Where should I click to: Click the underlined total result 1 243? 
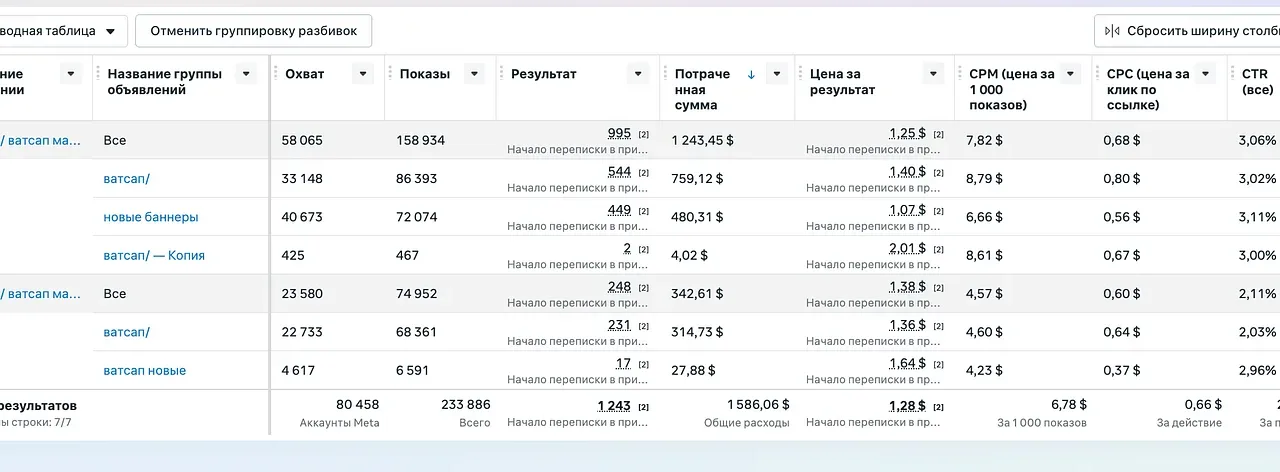coord(614,405)
